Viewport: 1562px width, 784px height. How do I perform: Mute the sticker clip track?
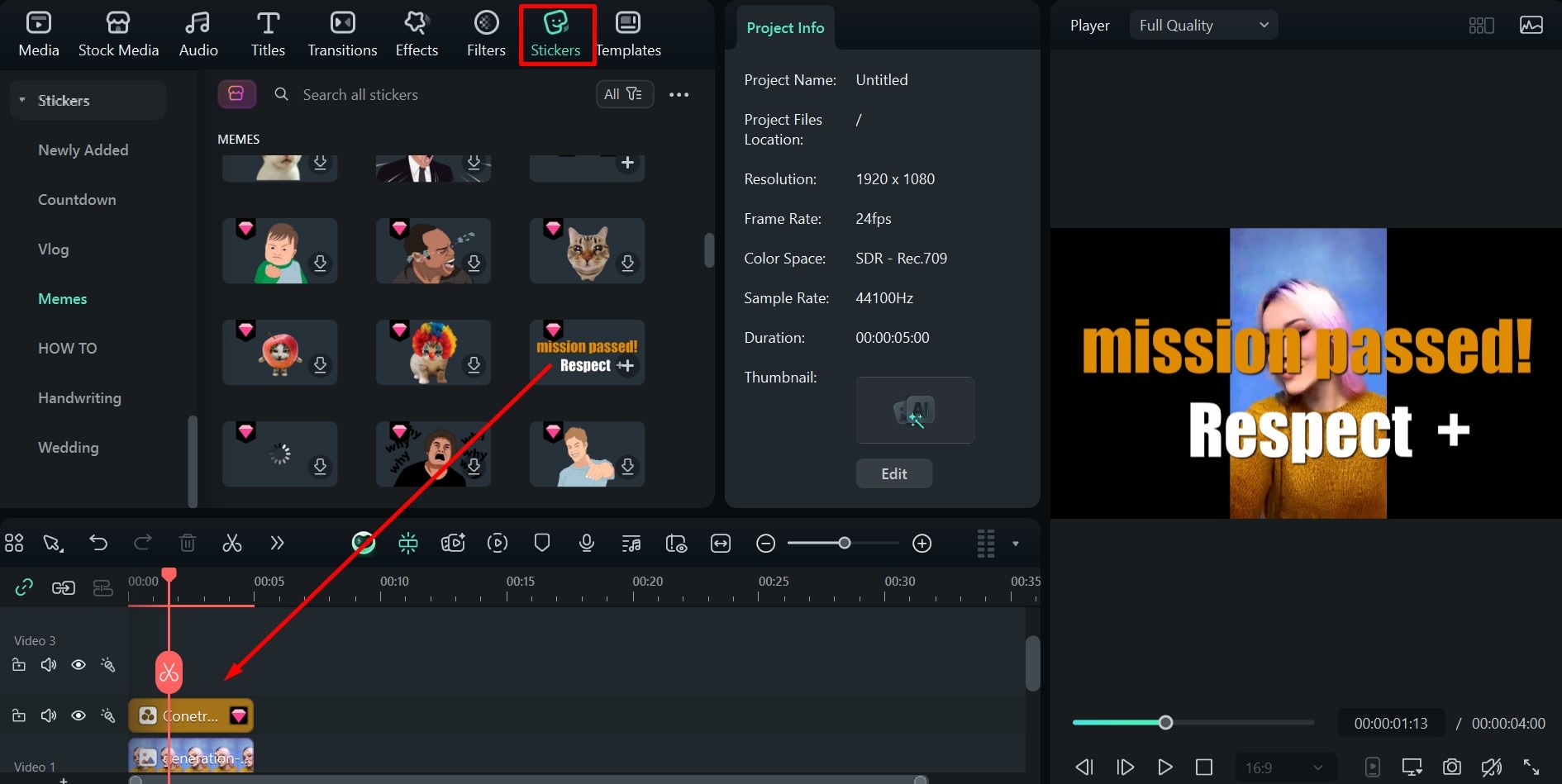coord(49,715)
